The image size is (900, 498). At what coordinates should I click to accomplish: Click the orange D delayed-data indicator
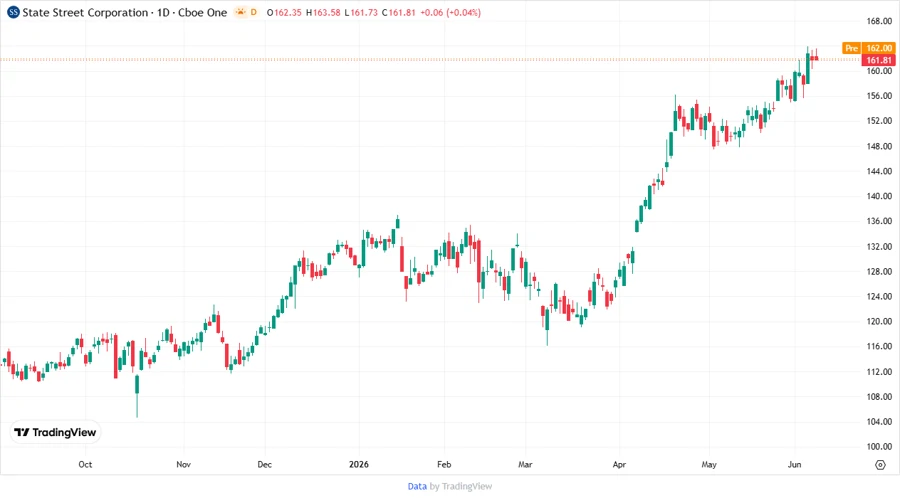[254, 12]
